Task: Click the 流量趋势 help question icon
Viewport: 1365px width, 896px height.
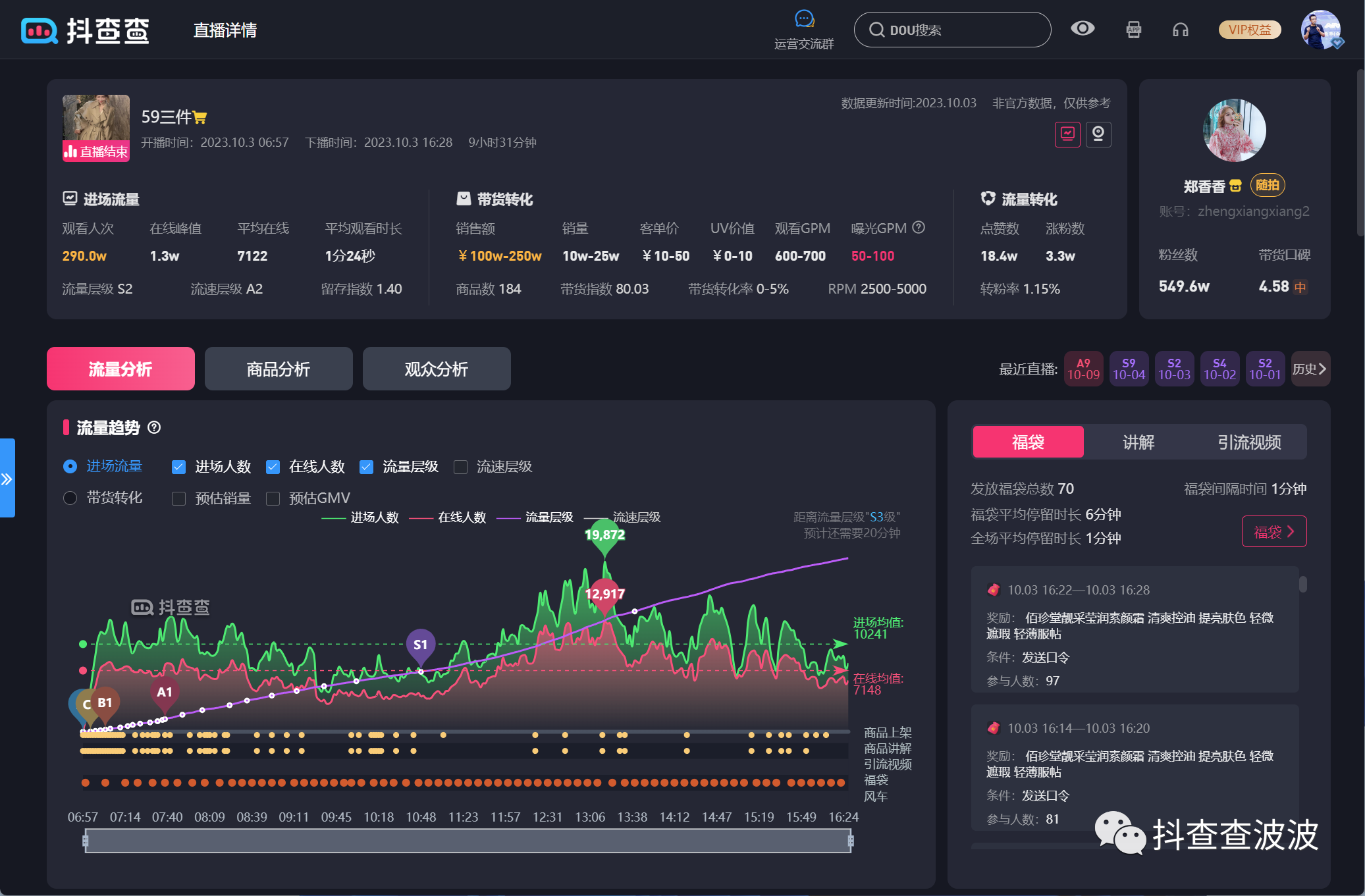Action: pos(154,428)
